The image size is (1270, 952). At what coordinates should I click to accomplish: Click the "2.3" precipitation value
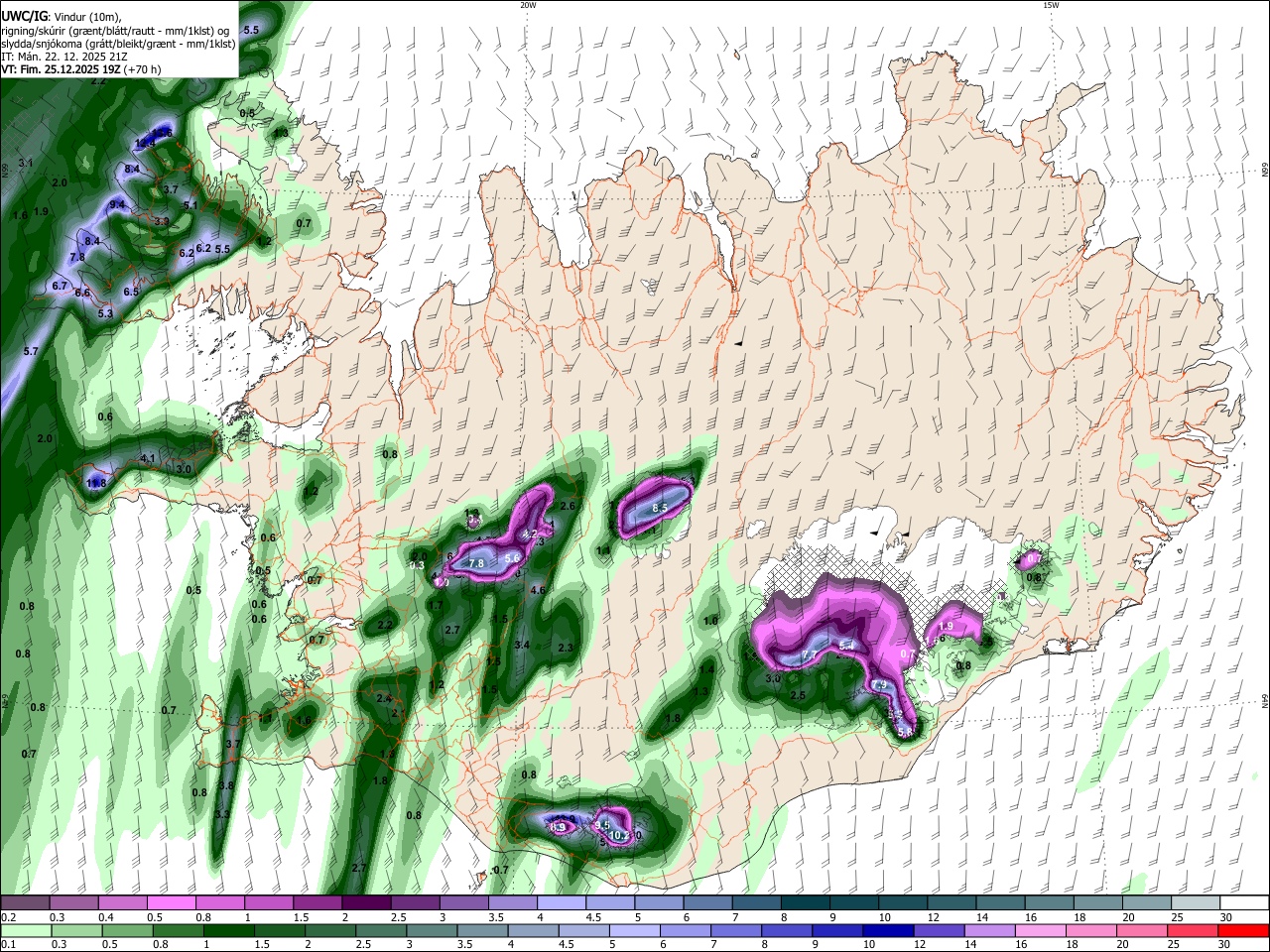(566, 649)
